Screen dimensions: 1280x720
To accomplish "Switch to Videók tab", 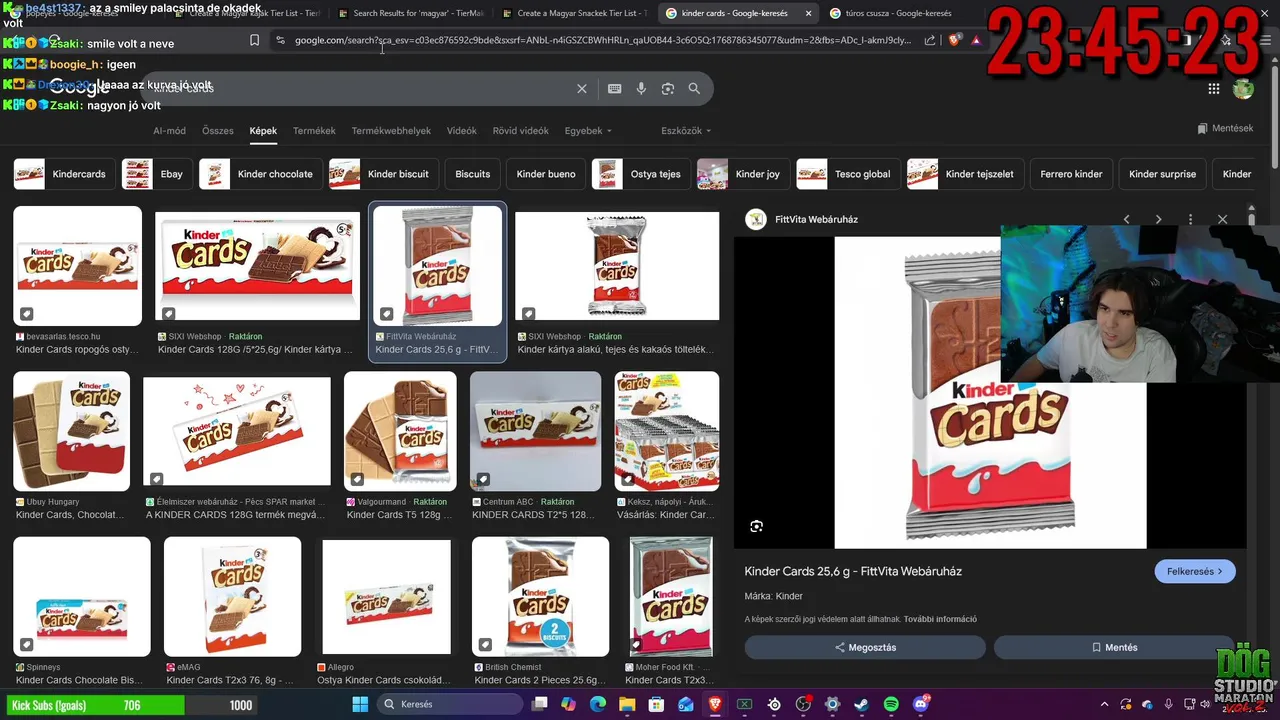I will click(x=462, y=131).
